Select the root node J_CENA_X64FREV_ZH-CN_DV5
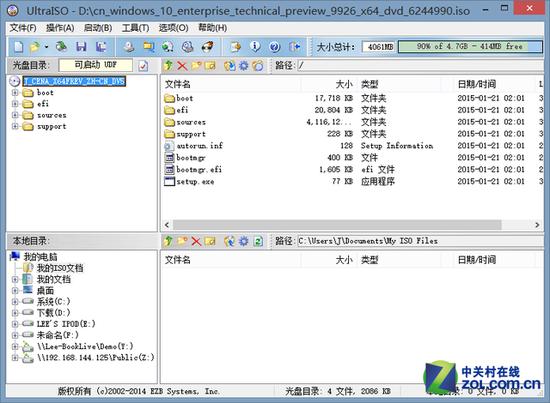550x403 pixels. 74,81
